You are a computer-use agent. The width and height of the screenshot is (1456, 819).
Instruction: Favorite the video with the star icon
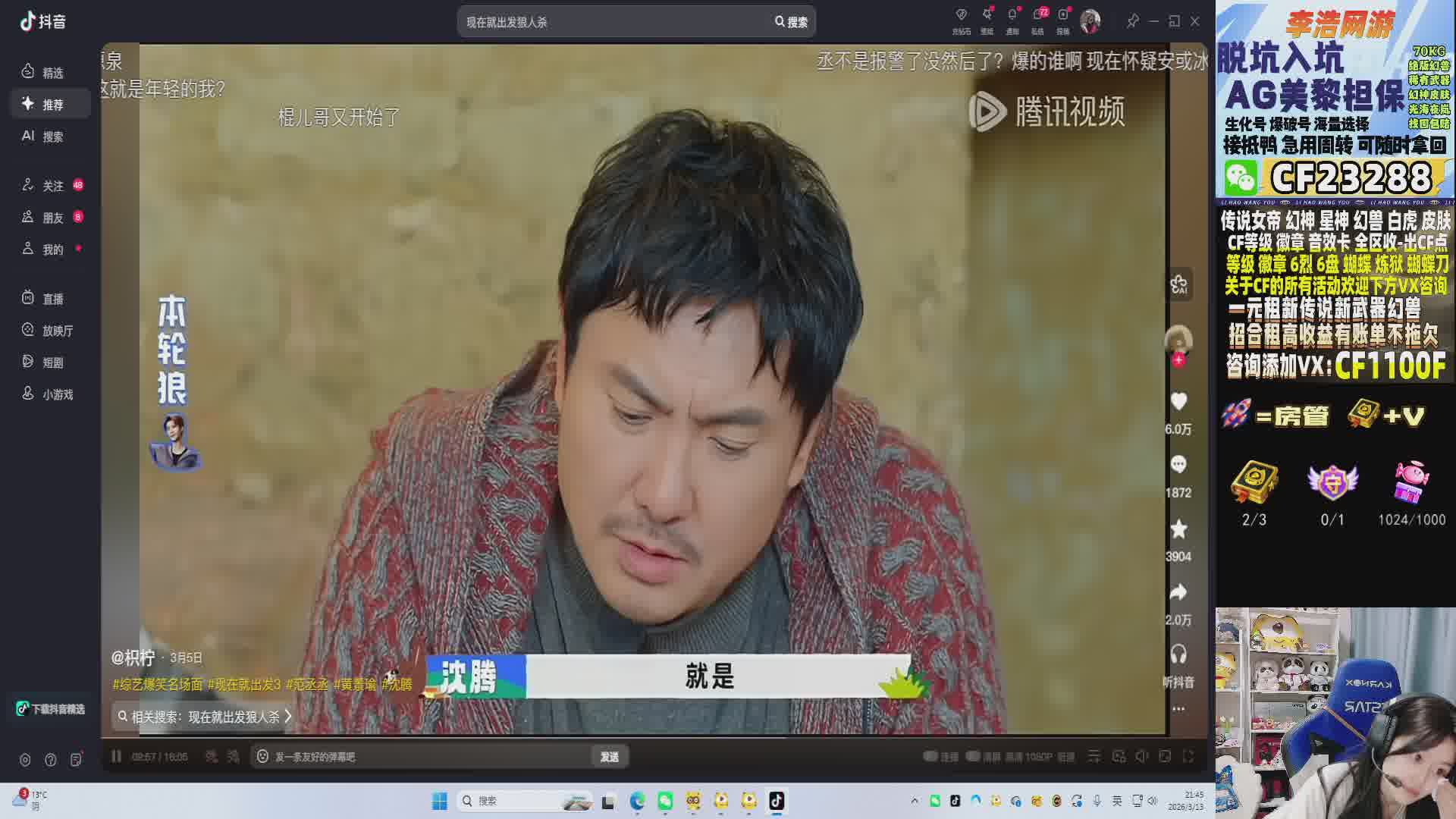pyautogui.click(x=1178, y=529)
